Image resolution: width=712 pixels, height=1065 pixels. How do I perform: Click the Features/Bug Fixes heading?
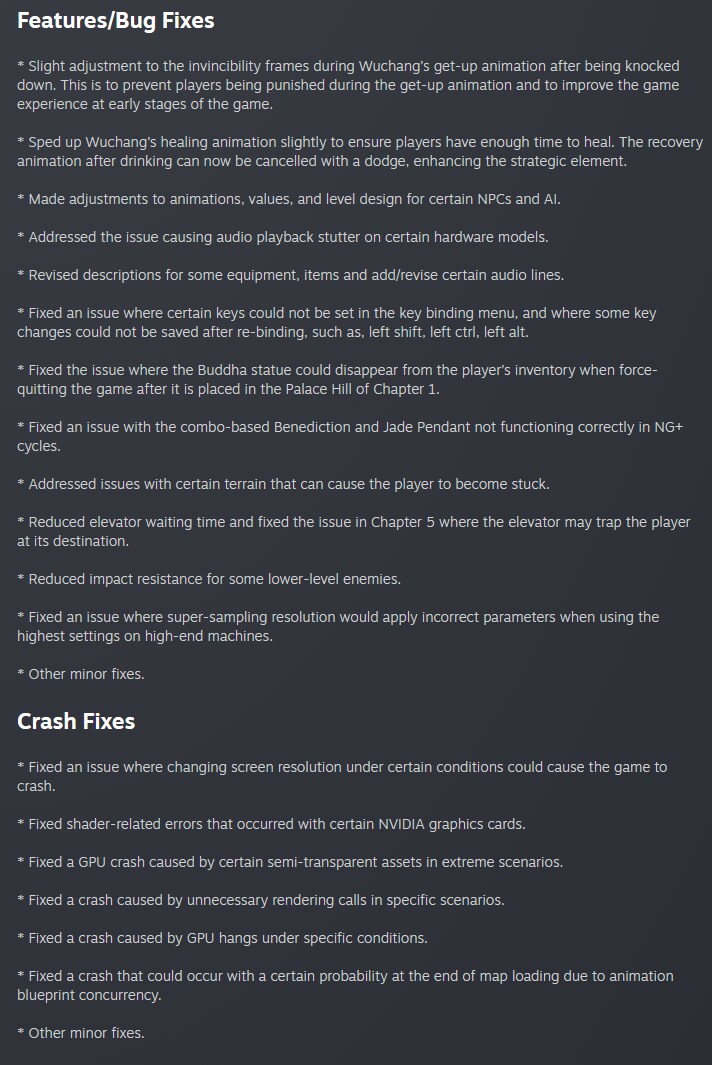(115, 21)
